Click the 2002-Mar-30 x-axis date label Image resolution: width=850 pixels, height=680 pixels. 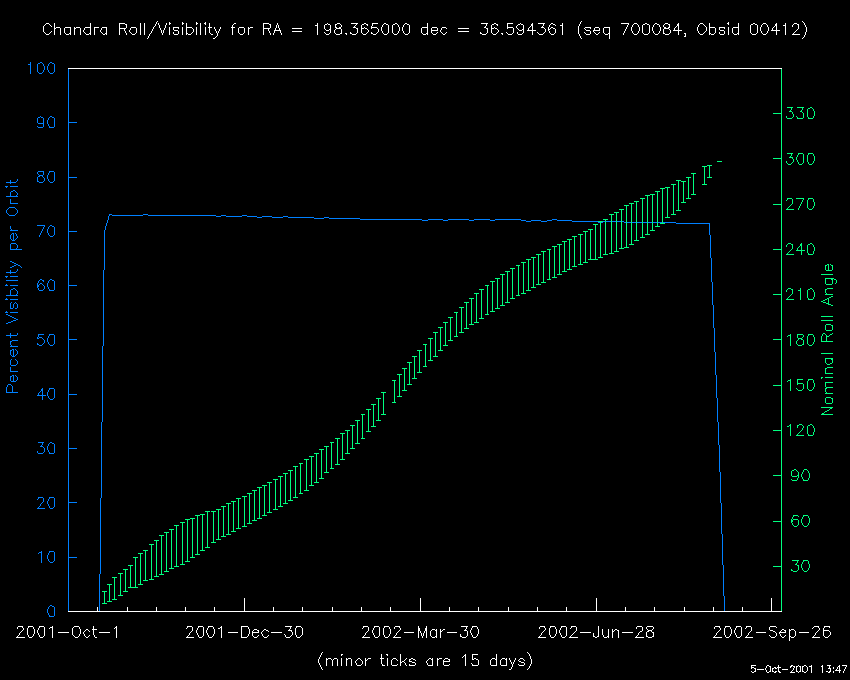tap(421, 632)
